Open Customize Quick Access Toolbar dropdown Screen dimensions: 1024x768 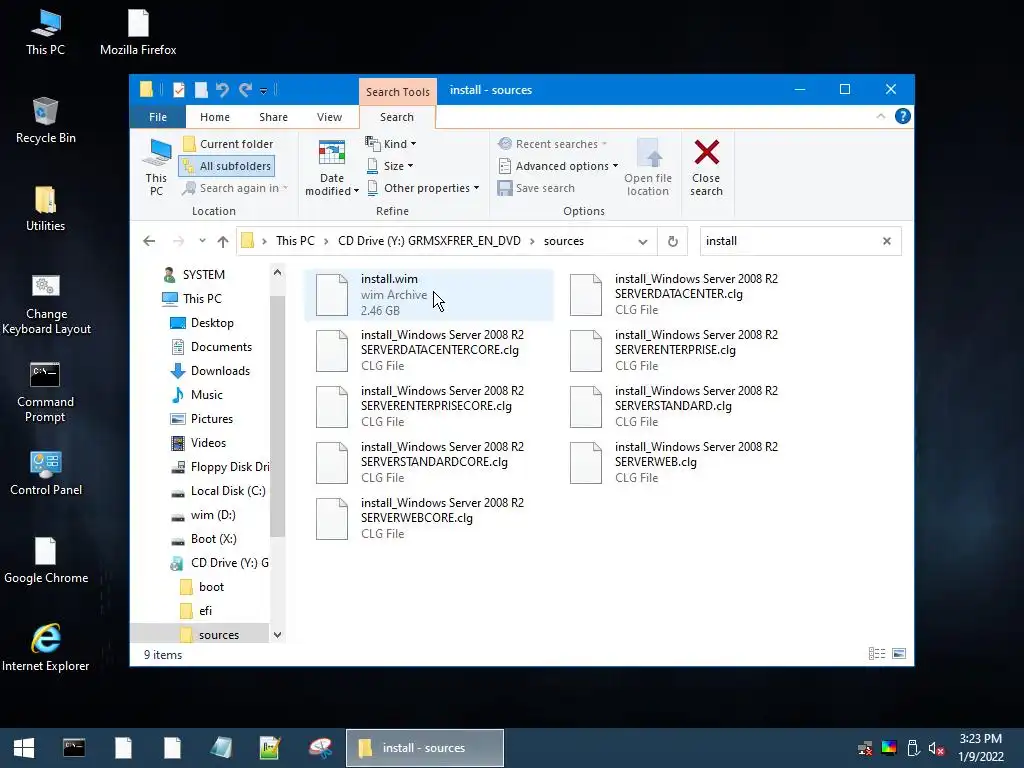(x=263, y=91)
